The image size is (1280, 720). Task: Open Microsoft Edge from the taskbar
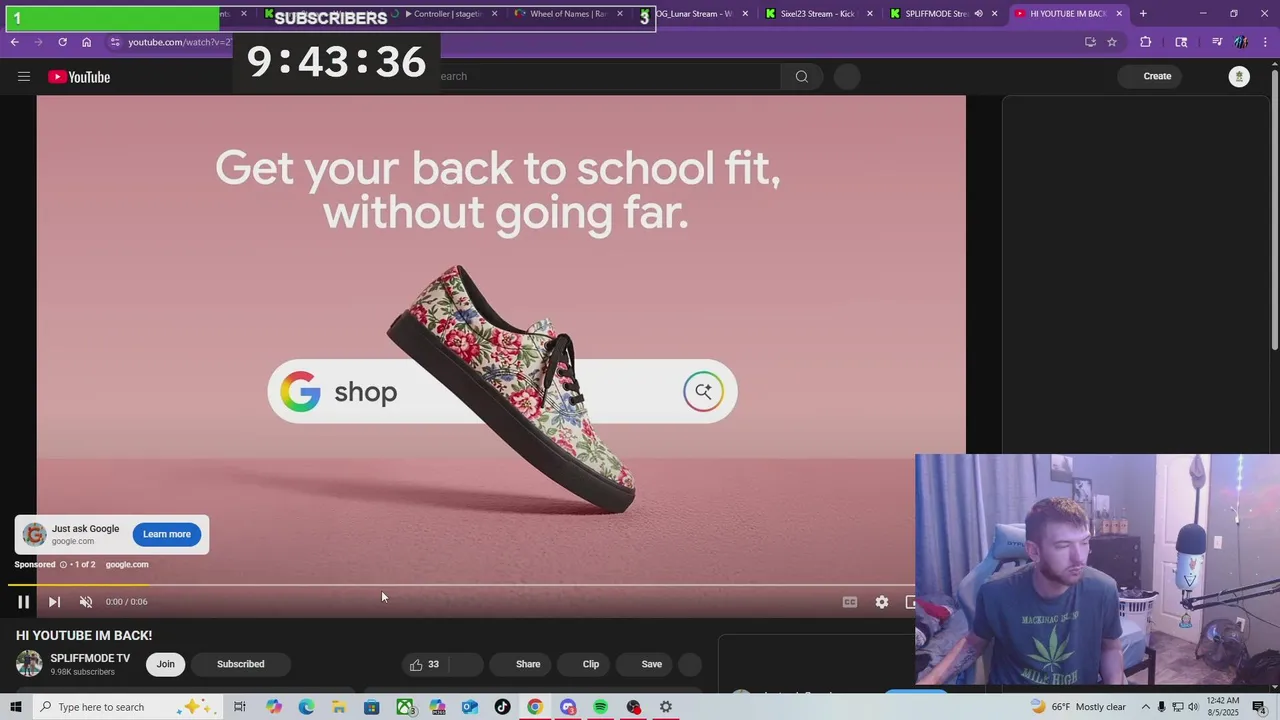[306, 707]
